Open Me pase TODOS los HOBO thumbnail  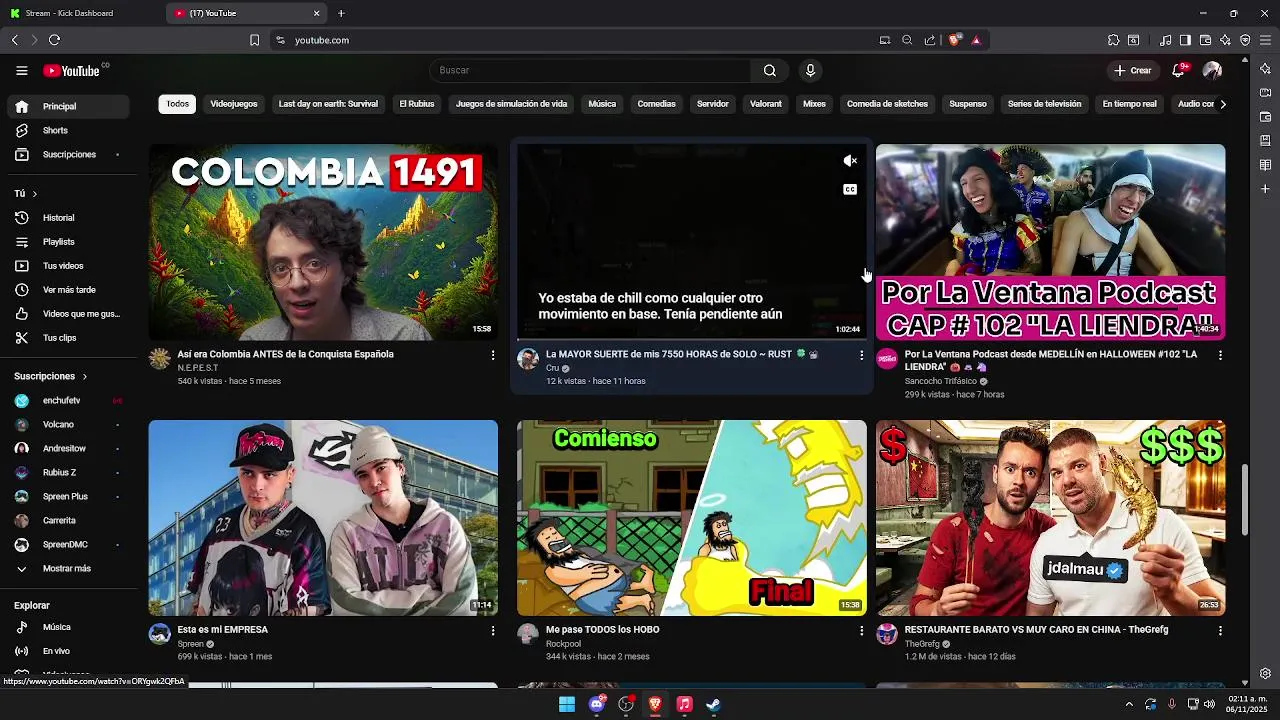pos(691,518)
